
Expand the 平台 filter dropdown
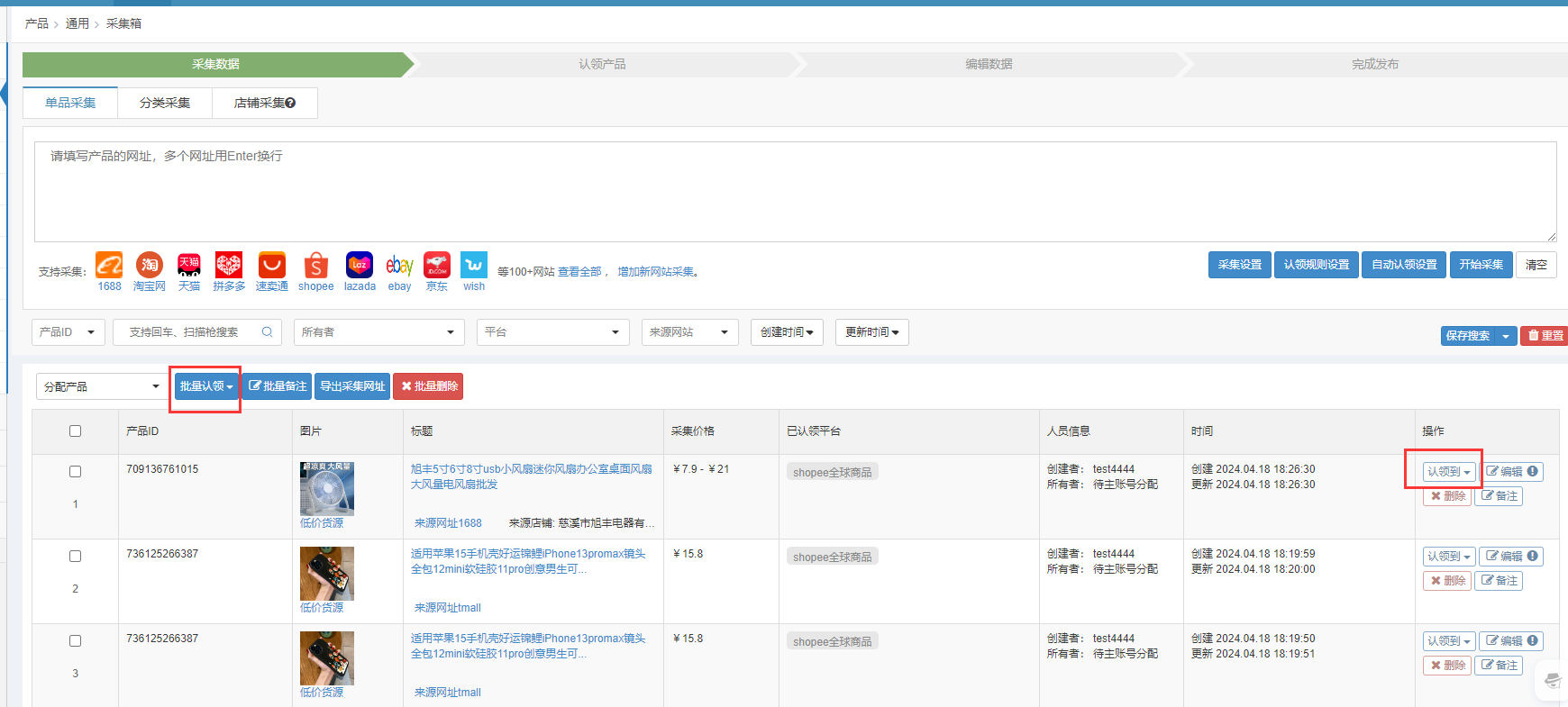point(552,332)
